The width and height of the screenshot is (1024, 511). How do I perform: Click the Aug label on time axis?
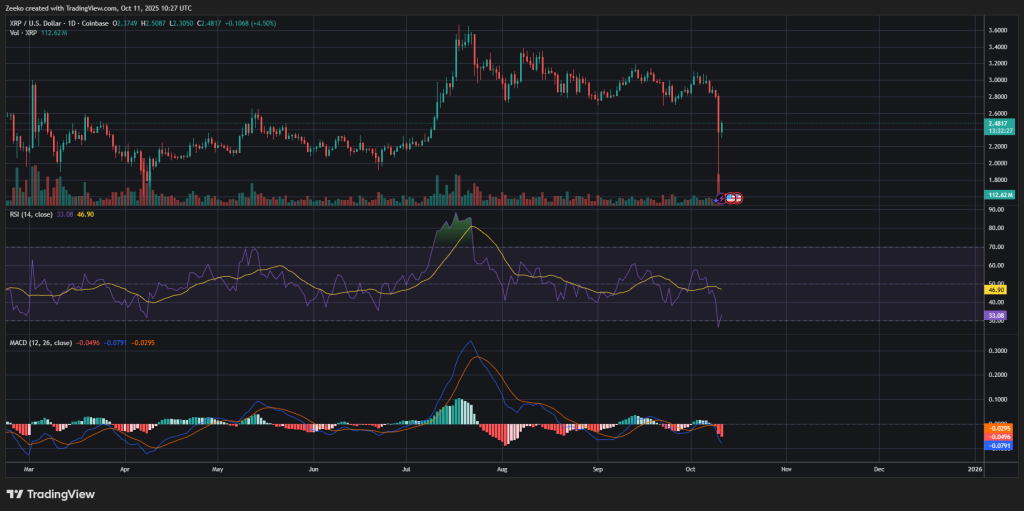503,467
